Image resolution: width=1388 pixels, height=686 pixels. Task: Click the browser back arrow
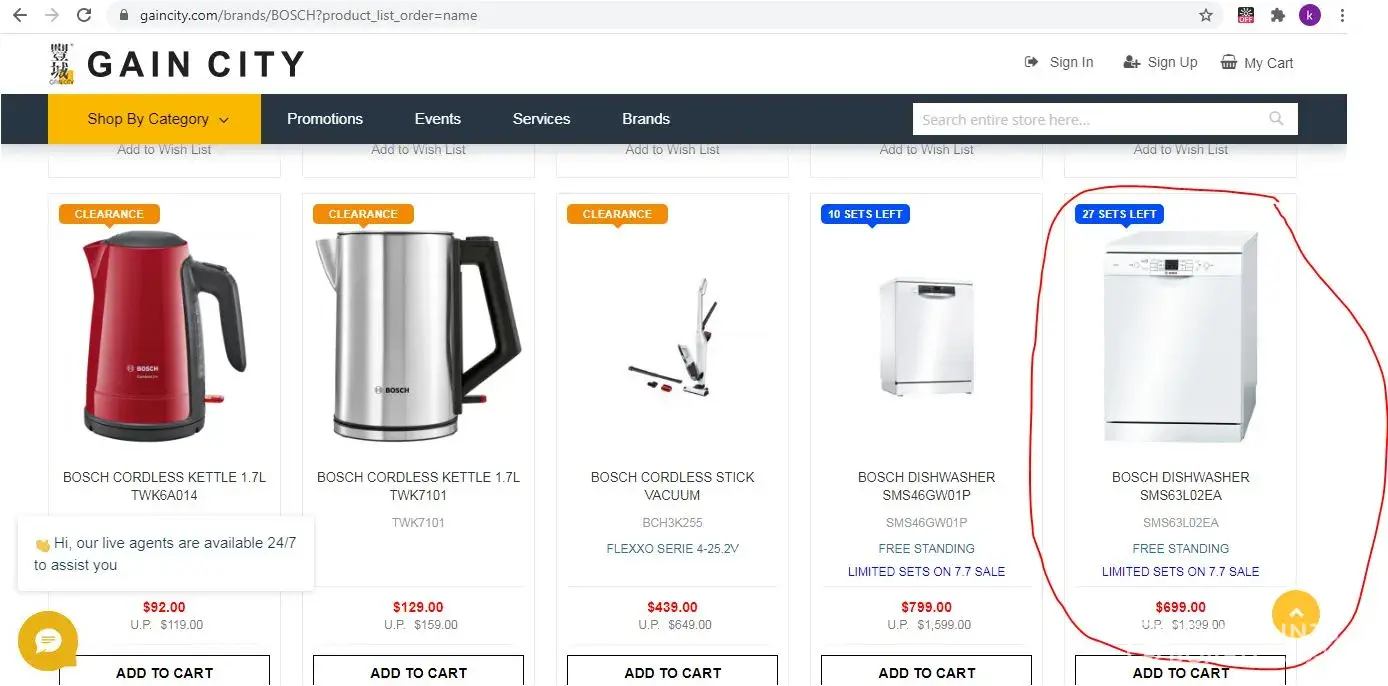coord(19,15)
